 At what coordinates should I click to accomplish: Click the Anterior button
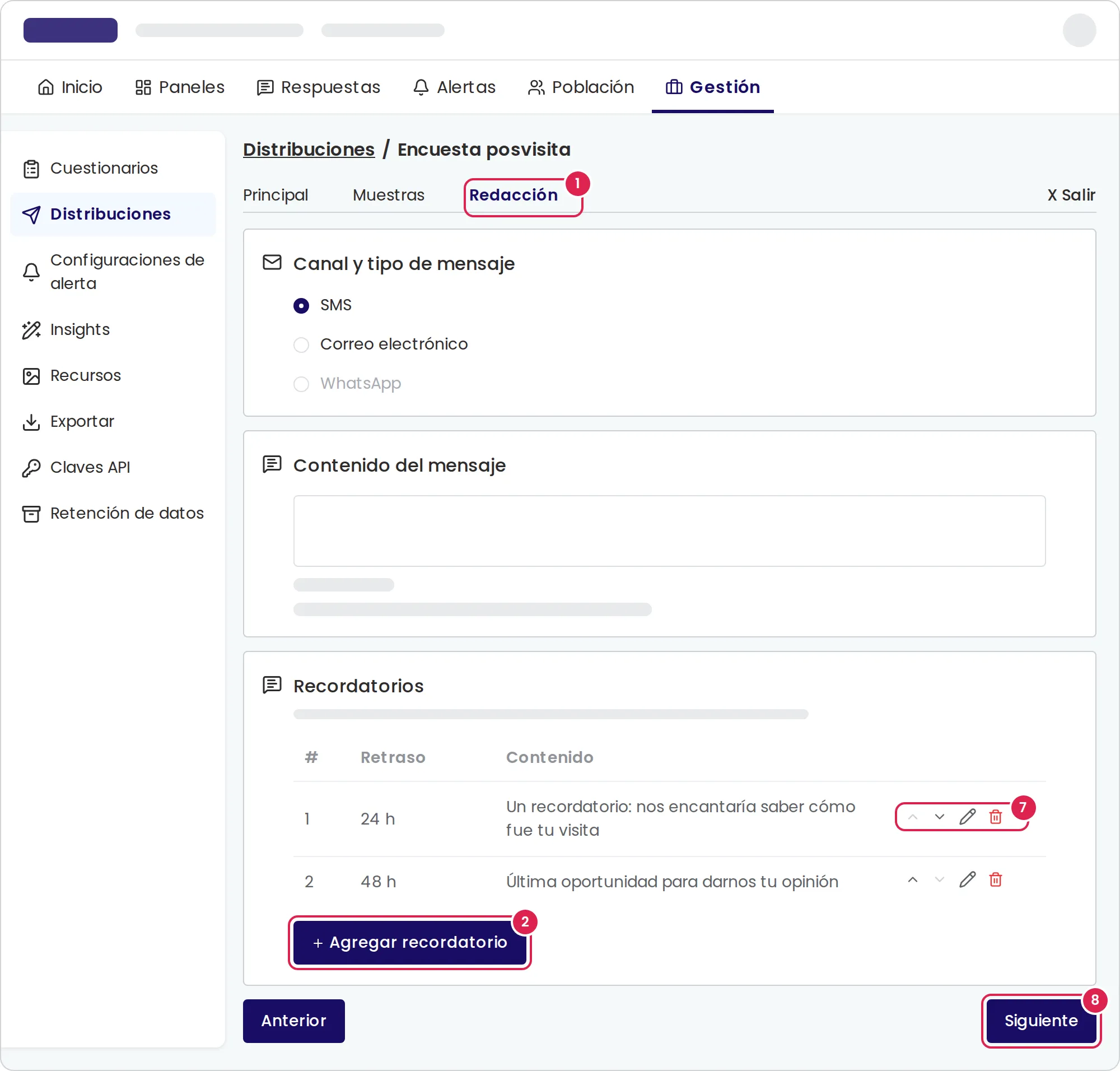[x=294, y=1021]
